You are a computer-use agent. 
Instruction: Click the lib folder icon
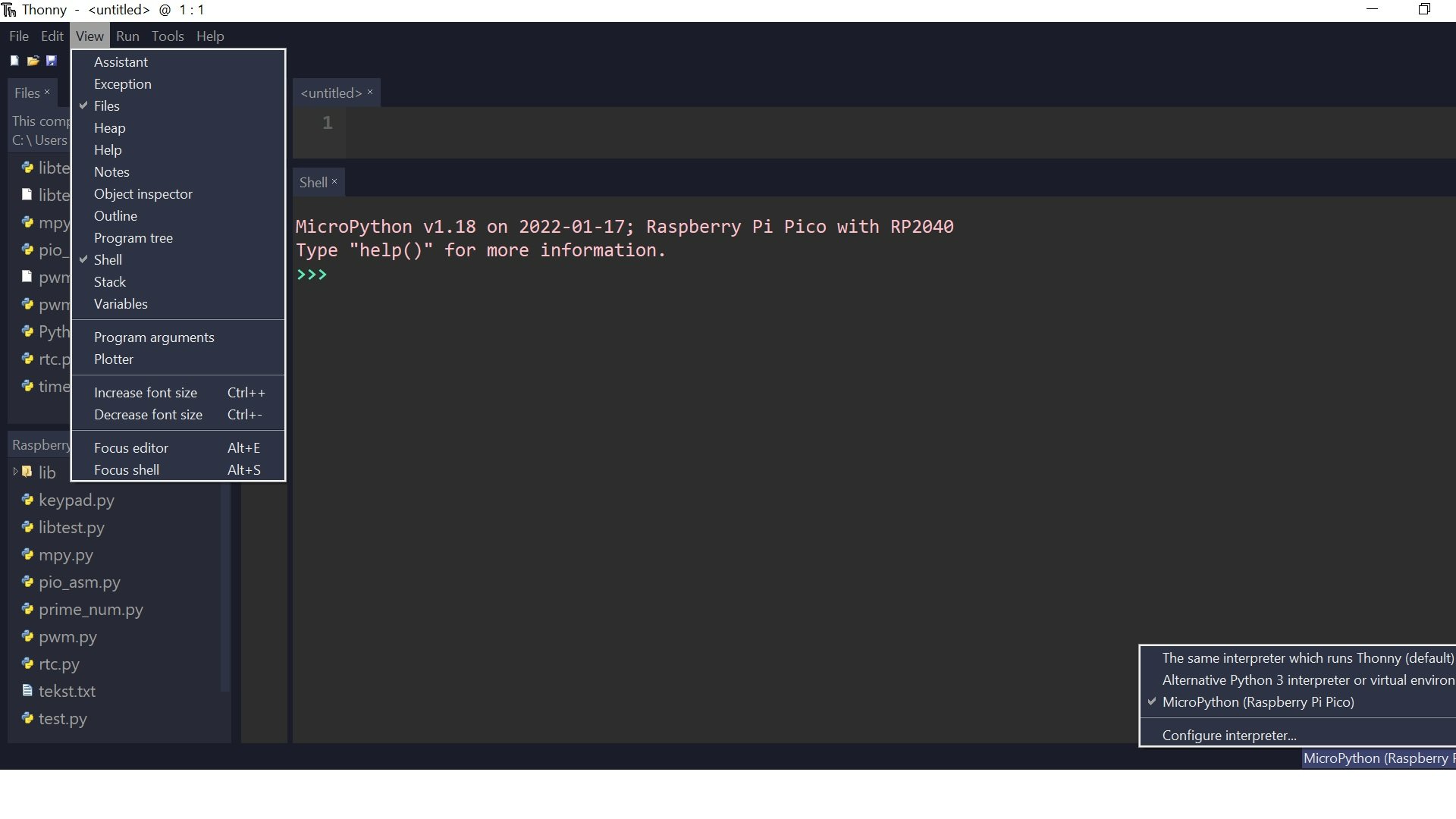(x=27, y=472)
